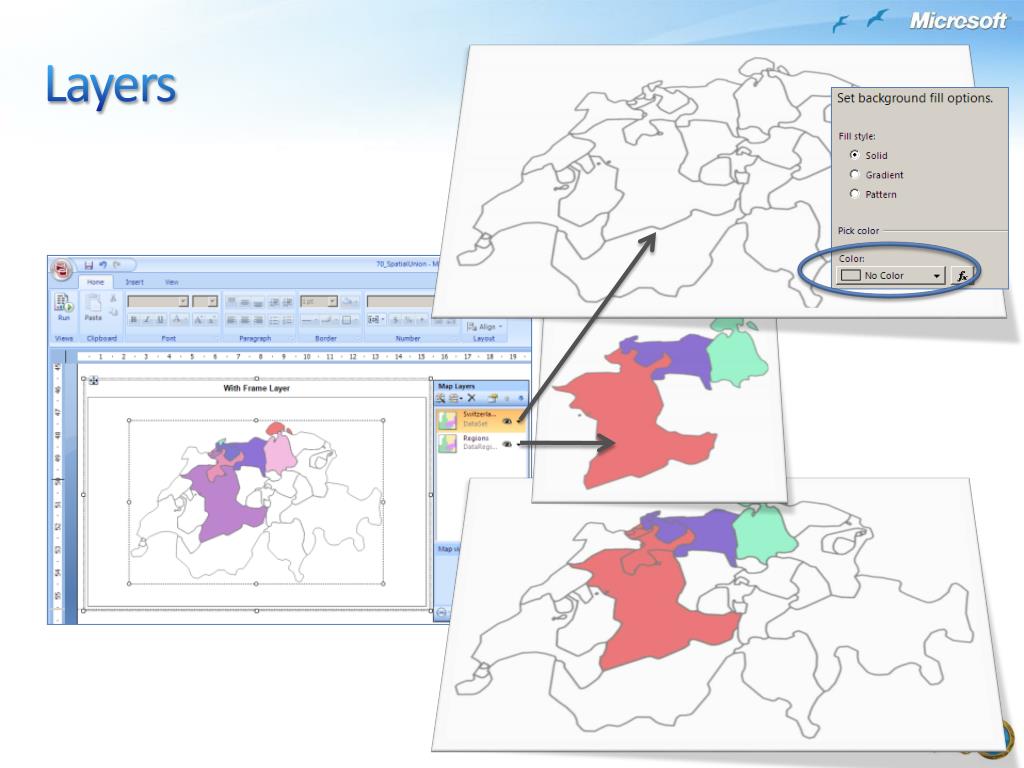Viewport: 1024px width, 768px height.
Task: Click the Report Builder round application button
Action: pyautogui.click(x=63, y=270)
